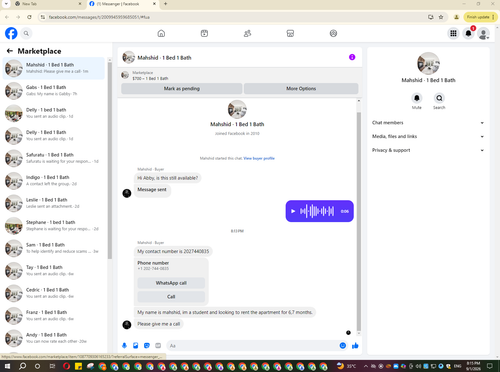The height and width of the screenshot is (372, 500).
Task: Click the More Options button
Action: click(301, 89)
